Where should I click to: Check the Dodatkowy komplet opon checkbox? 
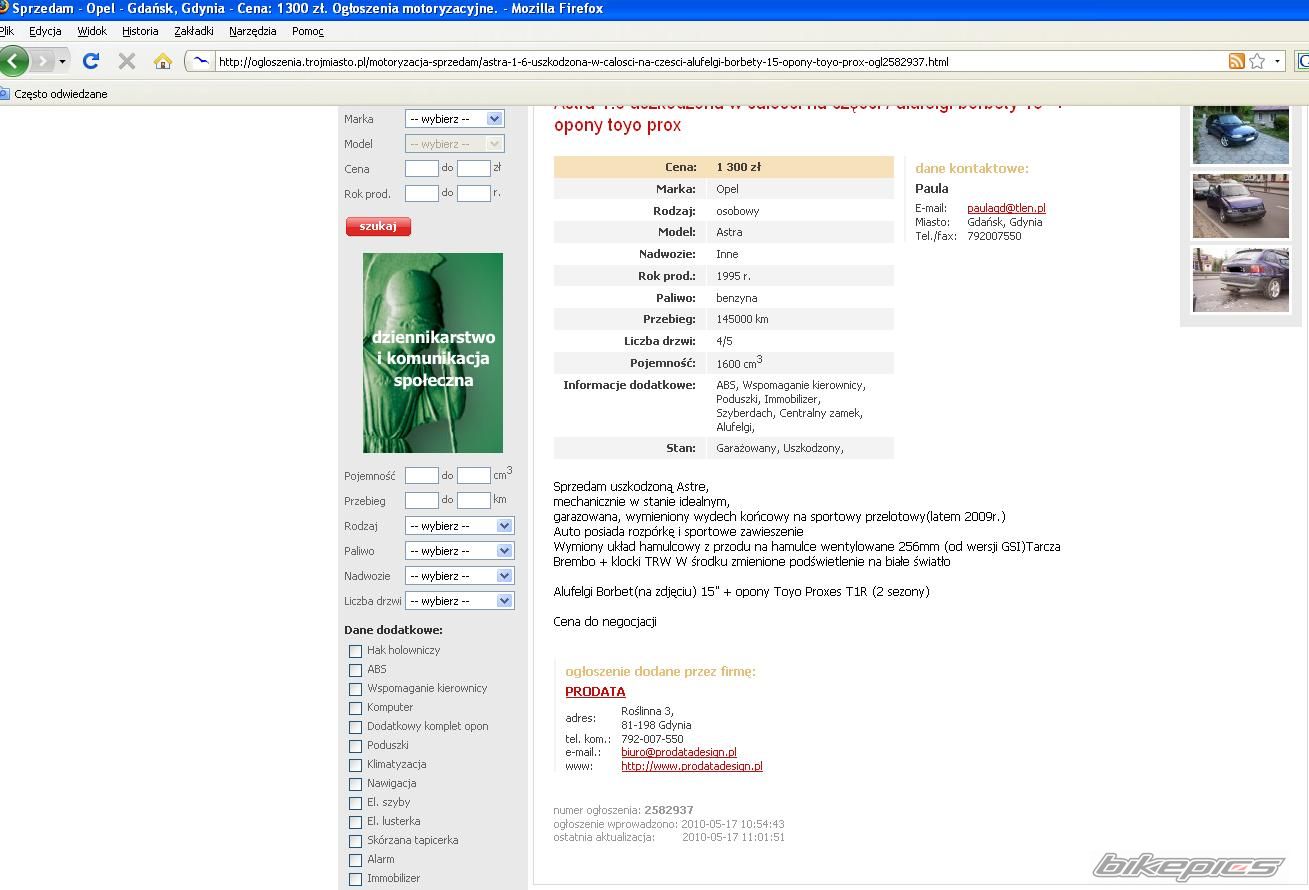[355, 727]
